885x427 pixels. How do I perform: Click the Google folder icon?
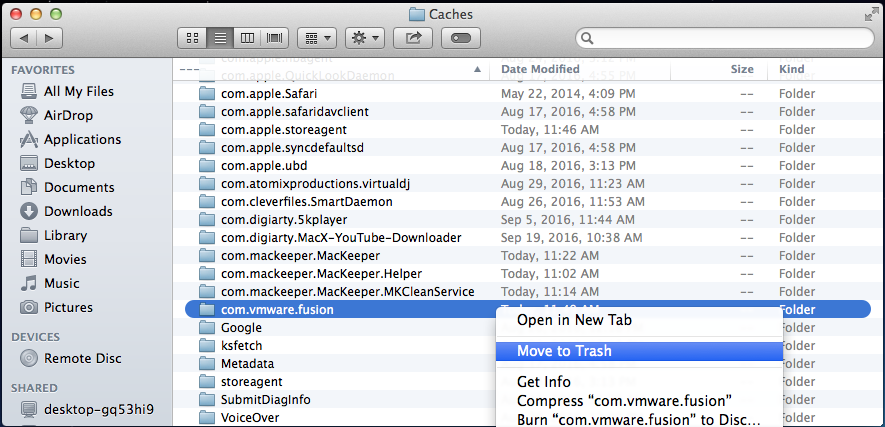pos(207,328)
